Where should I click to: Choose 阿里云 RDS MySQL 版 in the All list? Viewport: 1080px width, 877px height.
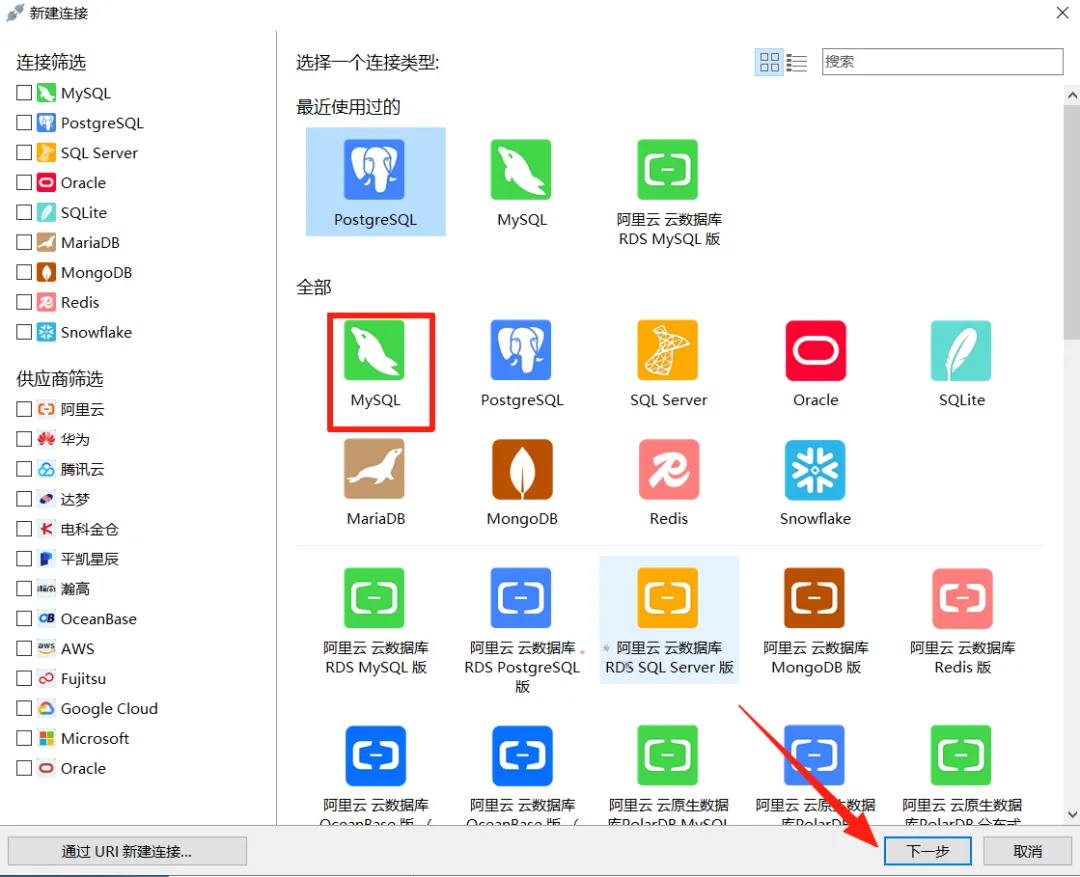point(375,620)
